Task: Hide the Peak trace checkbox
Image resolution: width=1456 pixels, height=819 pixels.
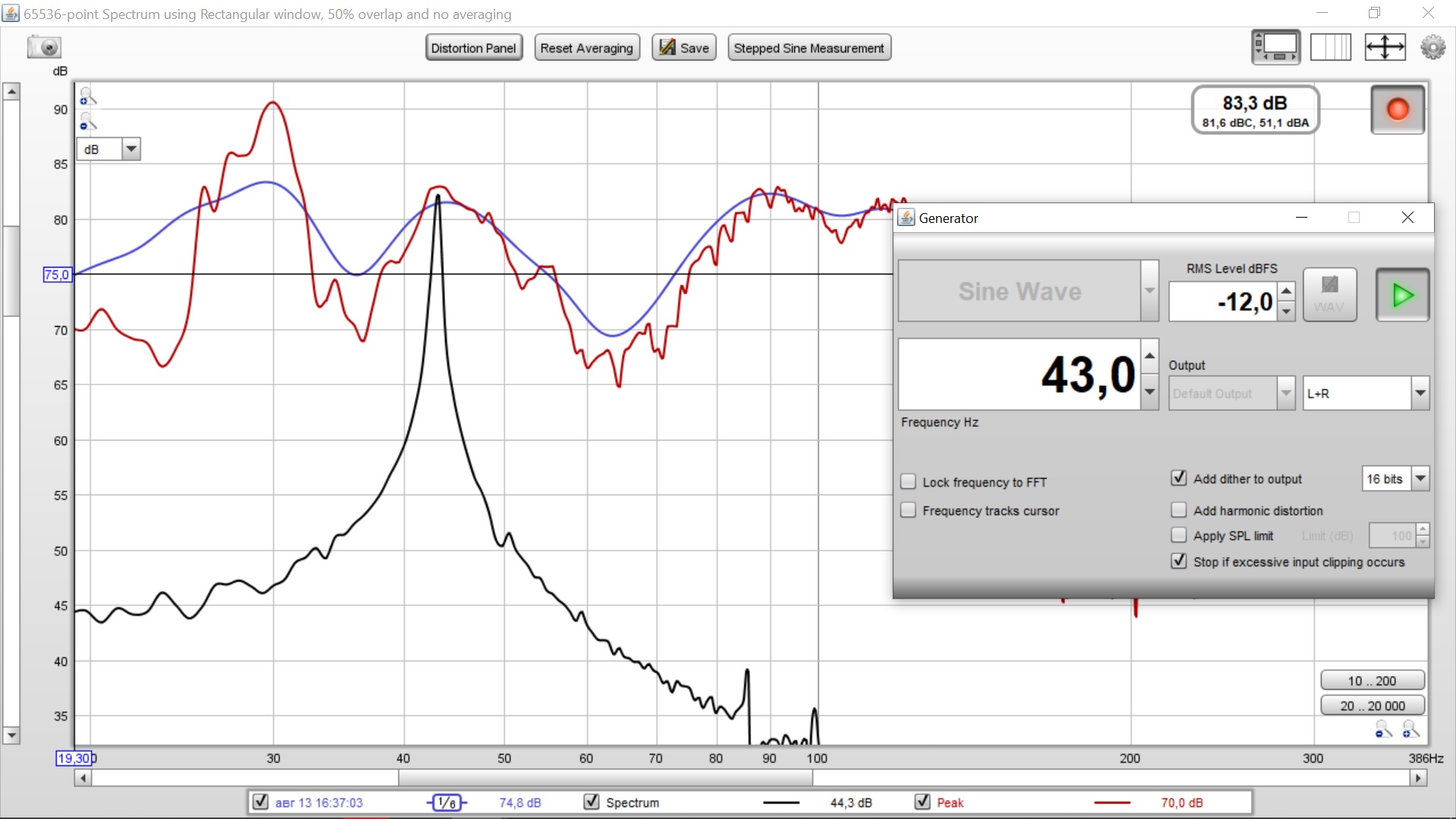Action: 922,802
